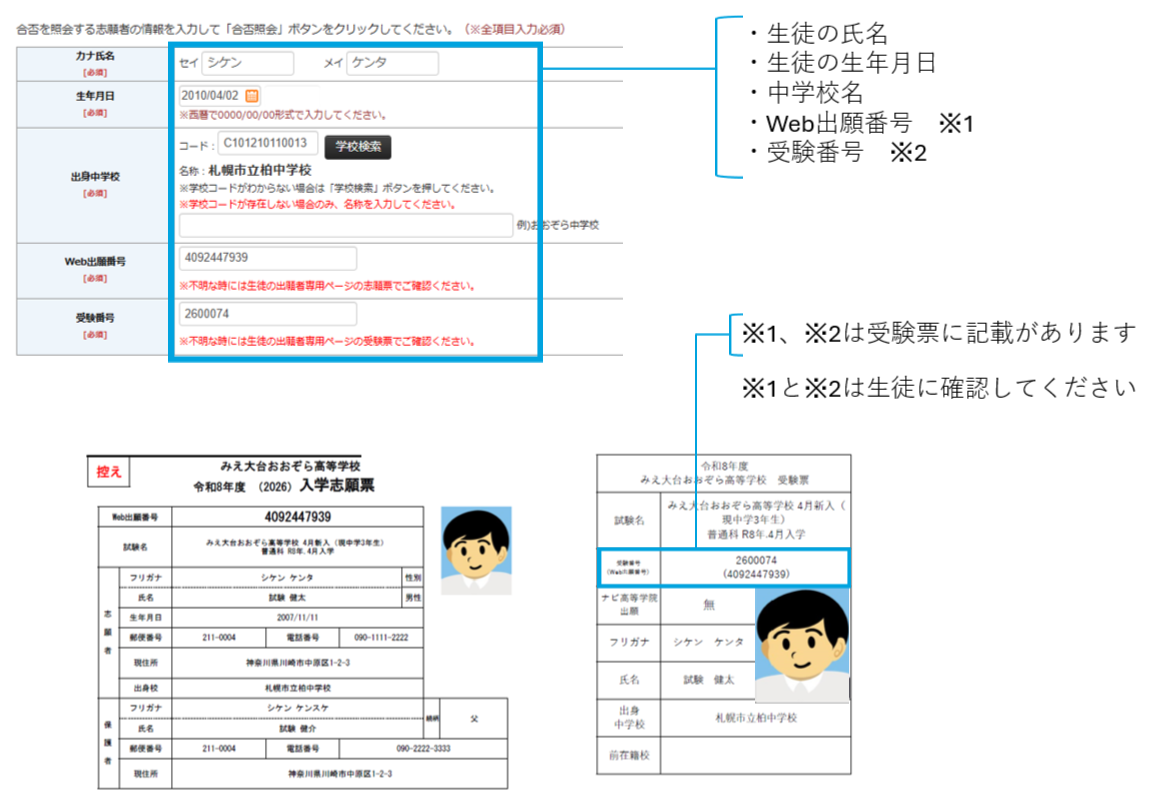The width and height of the screenshot is (1152, 810).
Task: Focus the セイ kana surname field
Action: (x=247, y=64)
